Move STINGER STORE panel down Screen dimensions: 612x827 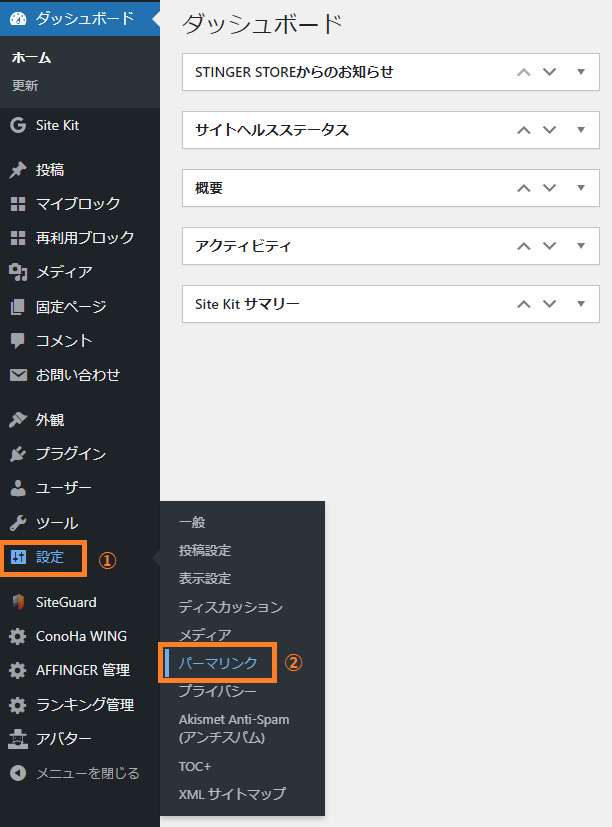tap(550, 72)
